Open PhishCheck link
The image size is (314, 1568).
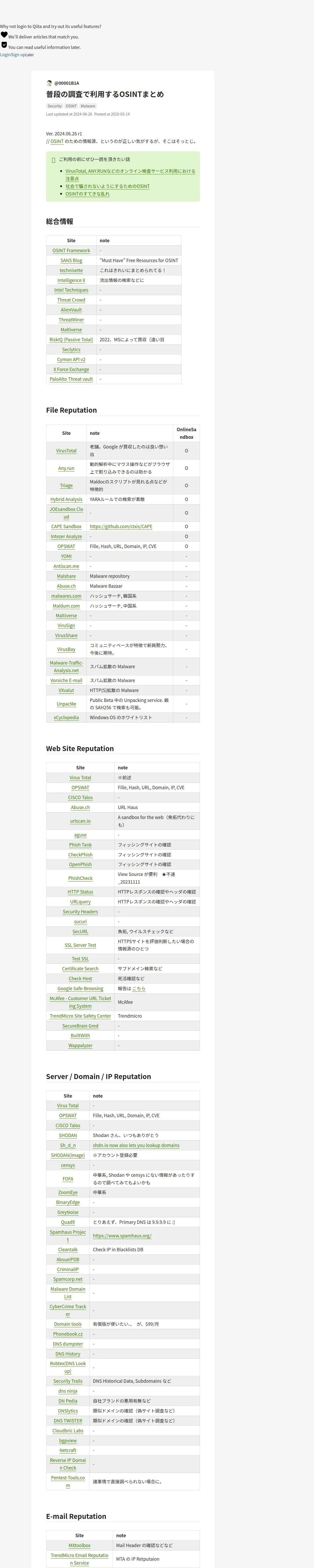click(x=81, y=878)
